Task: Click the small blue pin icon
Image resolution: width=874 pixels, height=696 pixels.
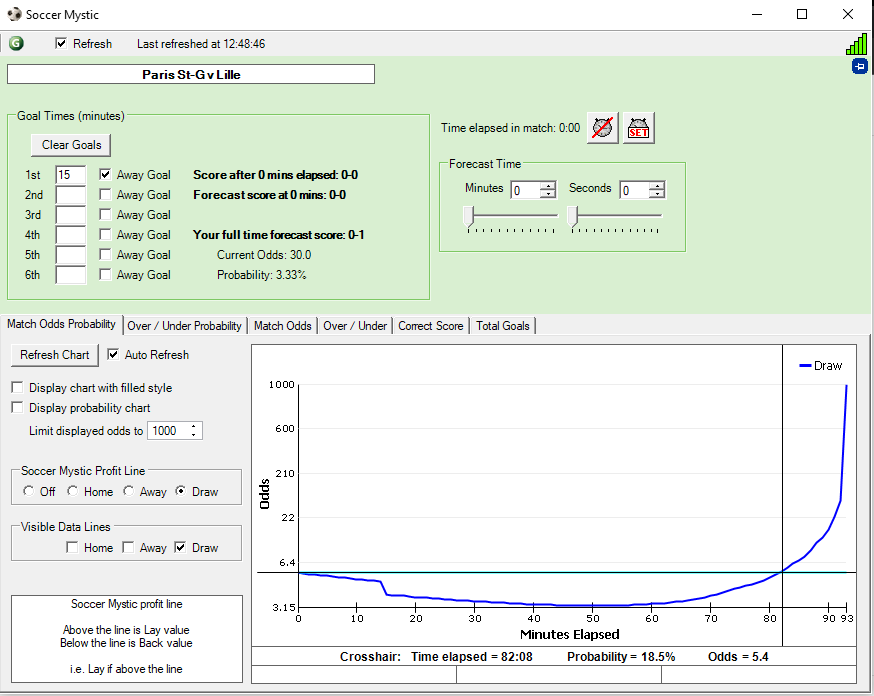Action: point(859,66)
